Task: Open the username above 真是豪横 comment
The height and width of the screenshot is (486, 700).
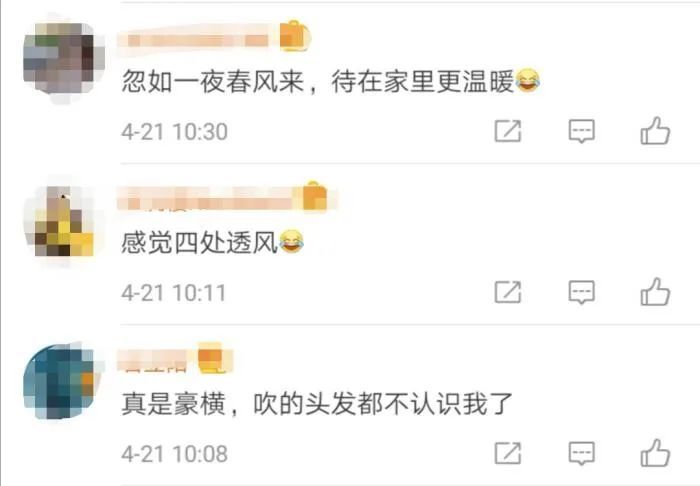Action: pos(156,360)
